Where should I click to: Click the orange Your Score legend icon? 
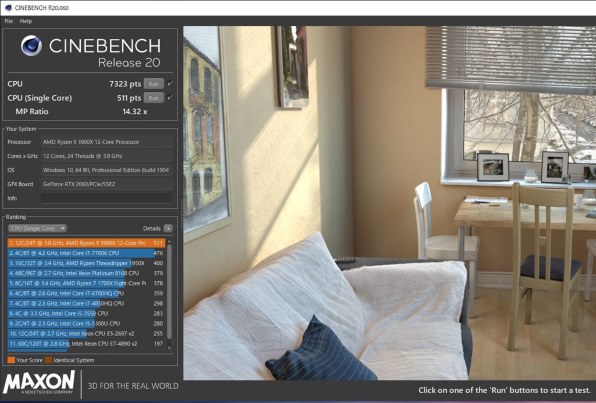pyautogui.click(x=11, y=360)
